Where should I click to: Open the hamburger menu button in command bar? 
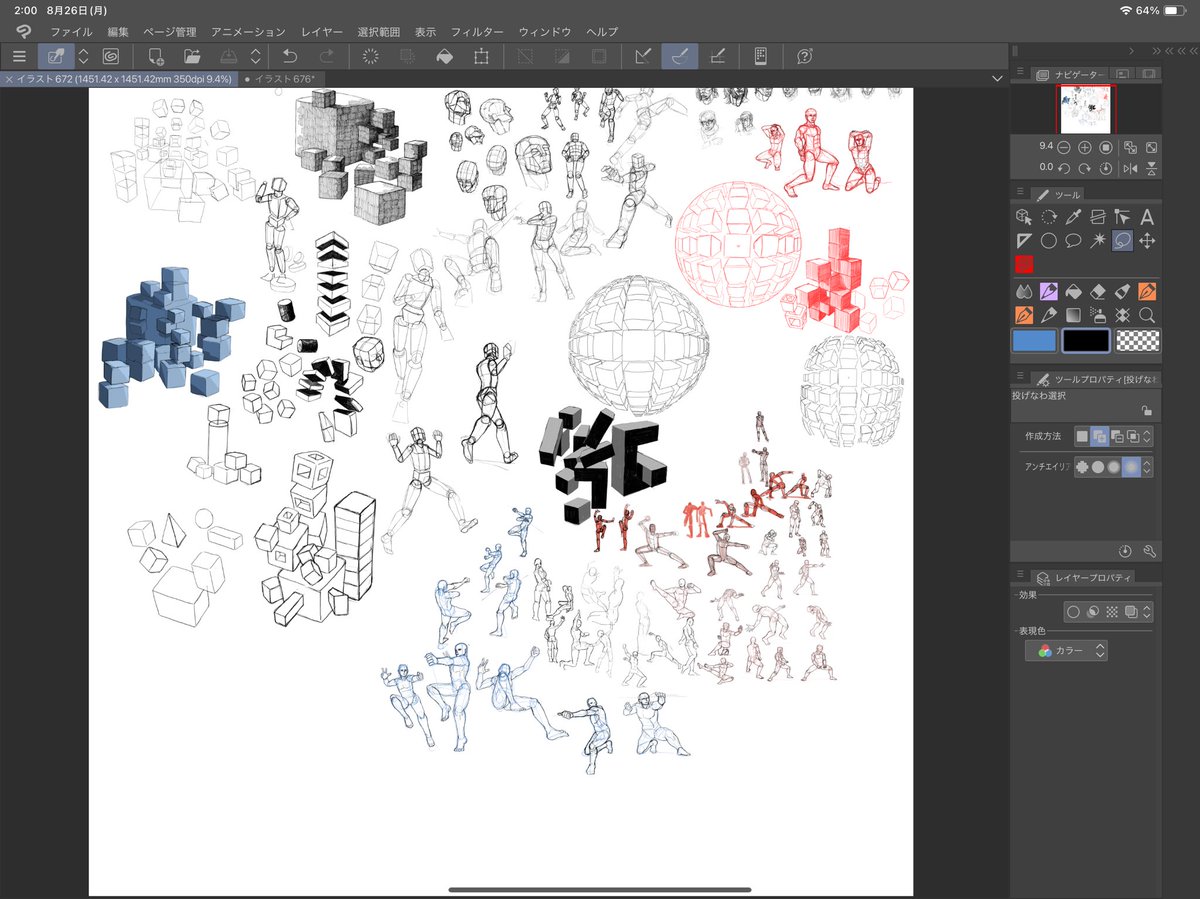tap(19, 57)
